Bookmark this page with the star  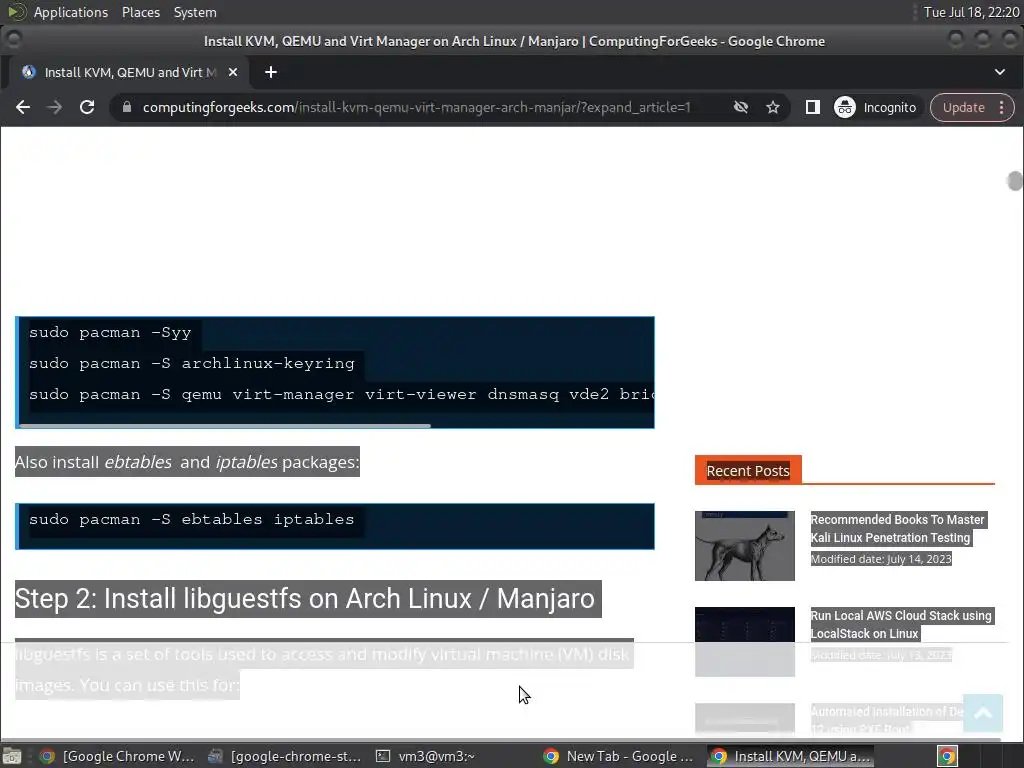[x=773, y=107]
